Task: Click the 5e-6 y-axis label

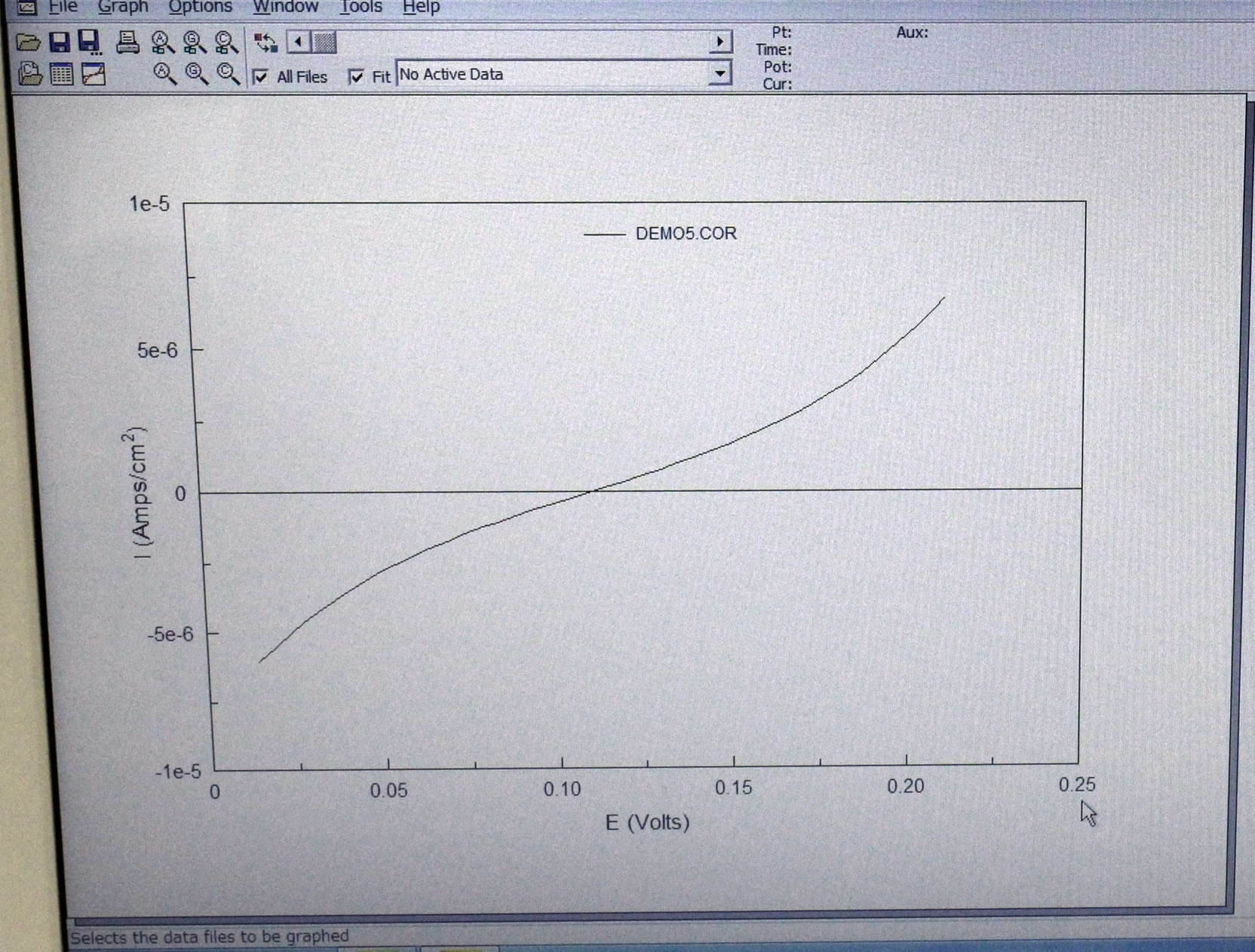Action: (x=158, y=351)
